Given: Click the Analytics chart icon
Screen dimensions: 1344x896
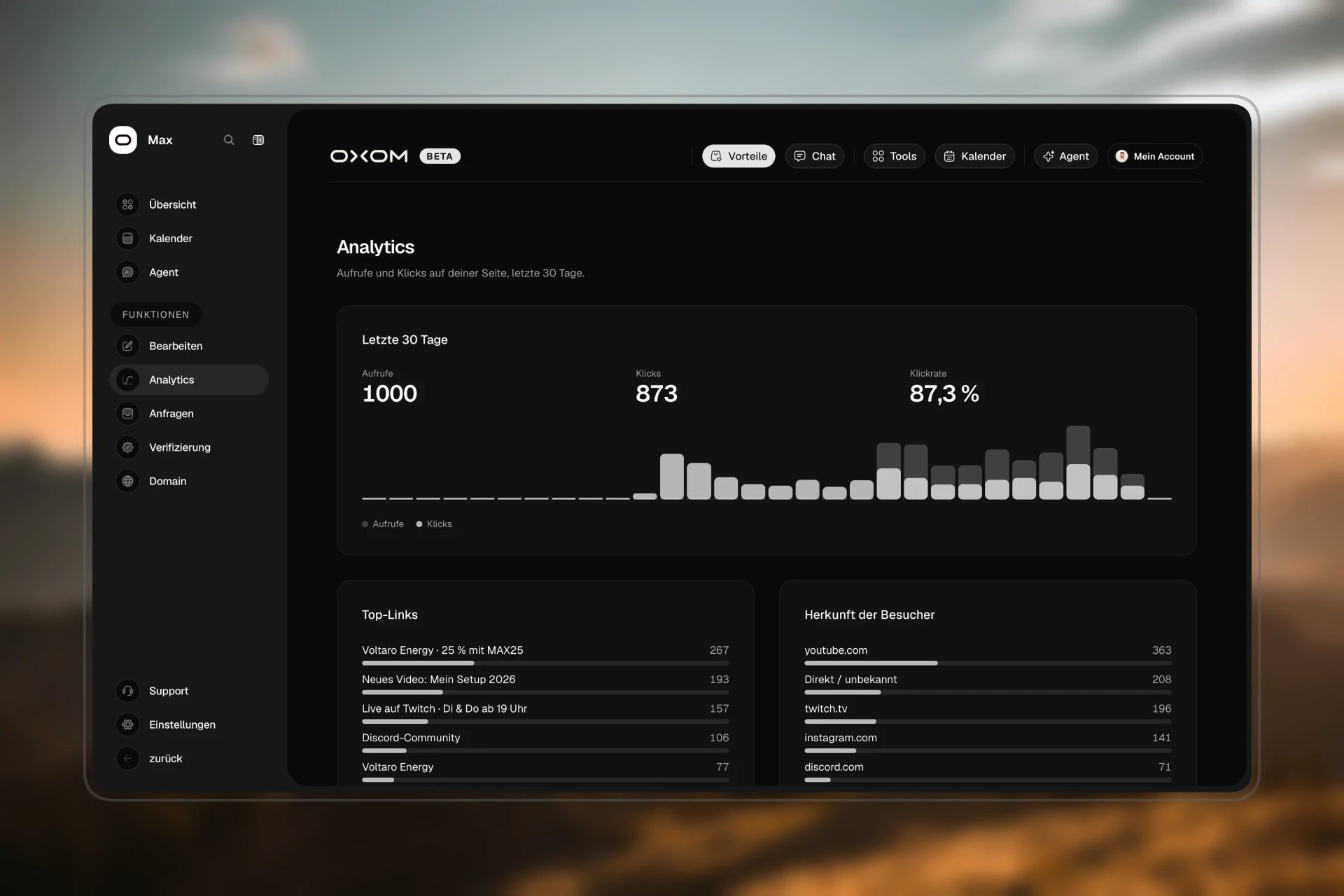Looking at the screenshot, I should [127, 379].
